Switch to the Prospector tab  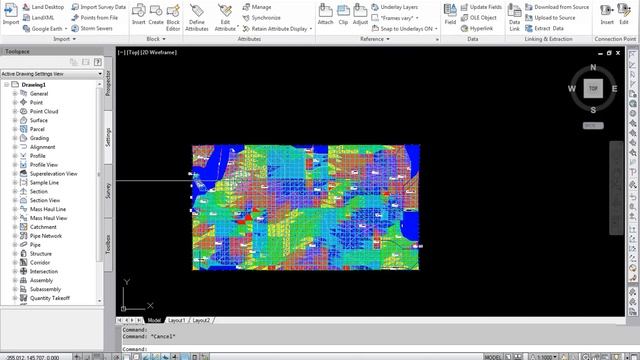[108, 83]
